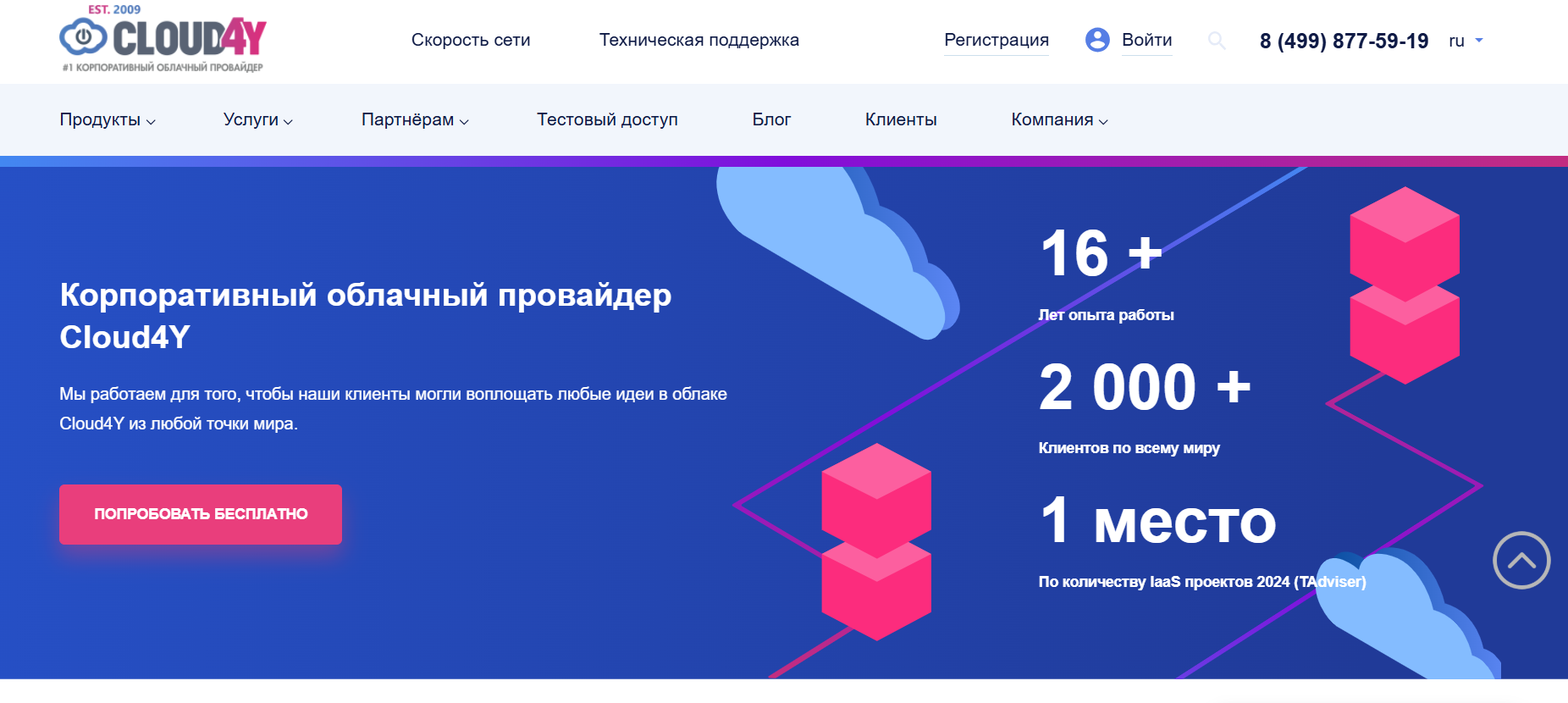Expand the Услуги menu

click(x=258, y=119)
